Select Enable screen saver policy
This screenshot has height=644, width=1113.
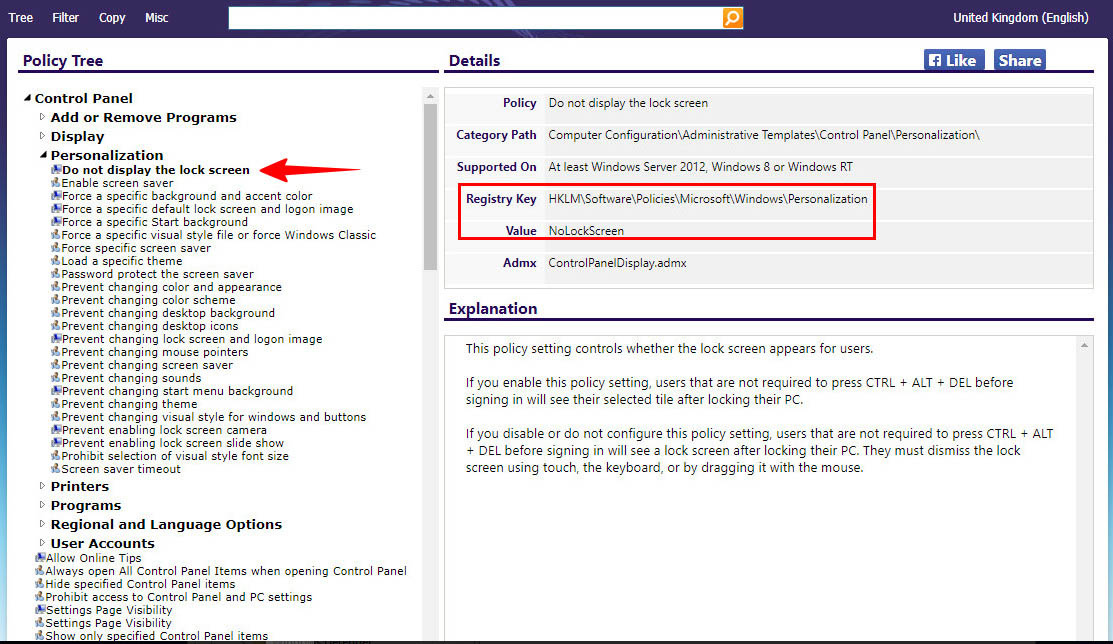tap(117, 183)
